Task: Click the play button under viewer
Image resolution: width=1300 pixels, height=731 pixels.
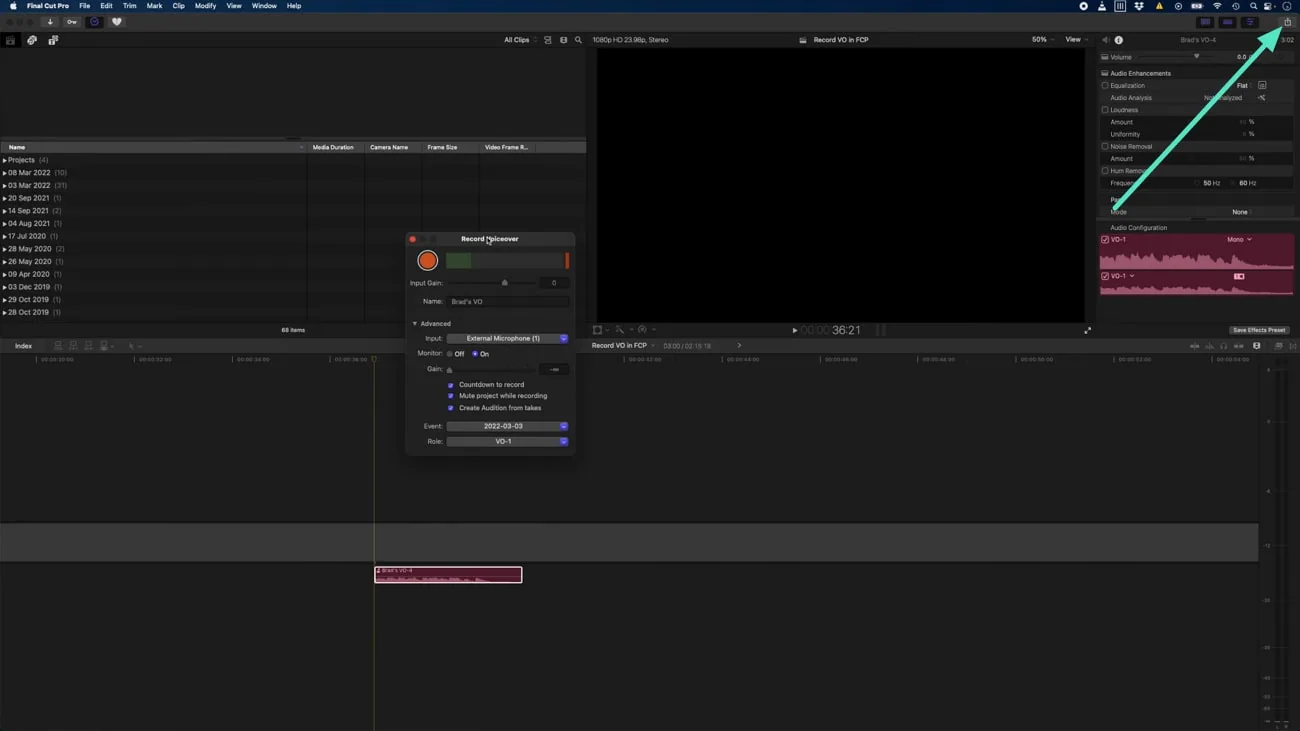Action: (795, 330)
